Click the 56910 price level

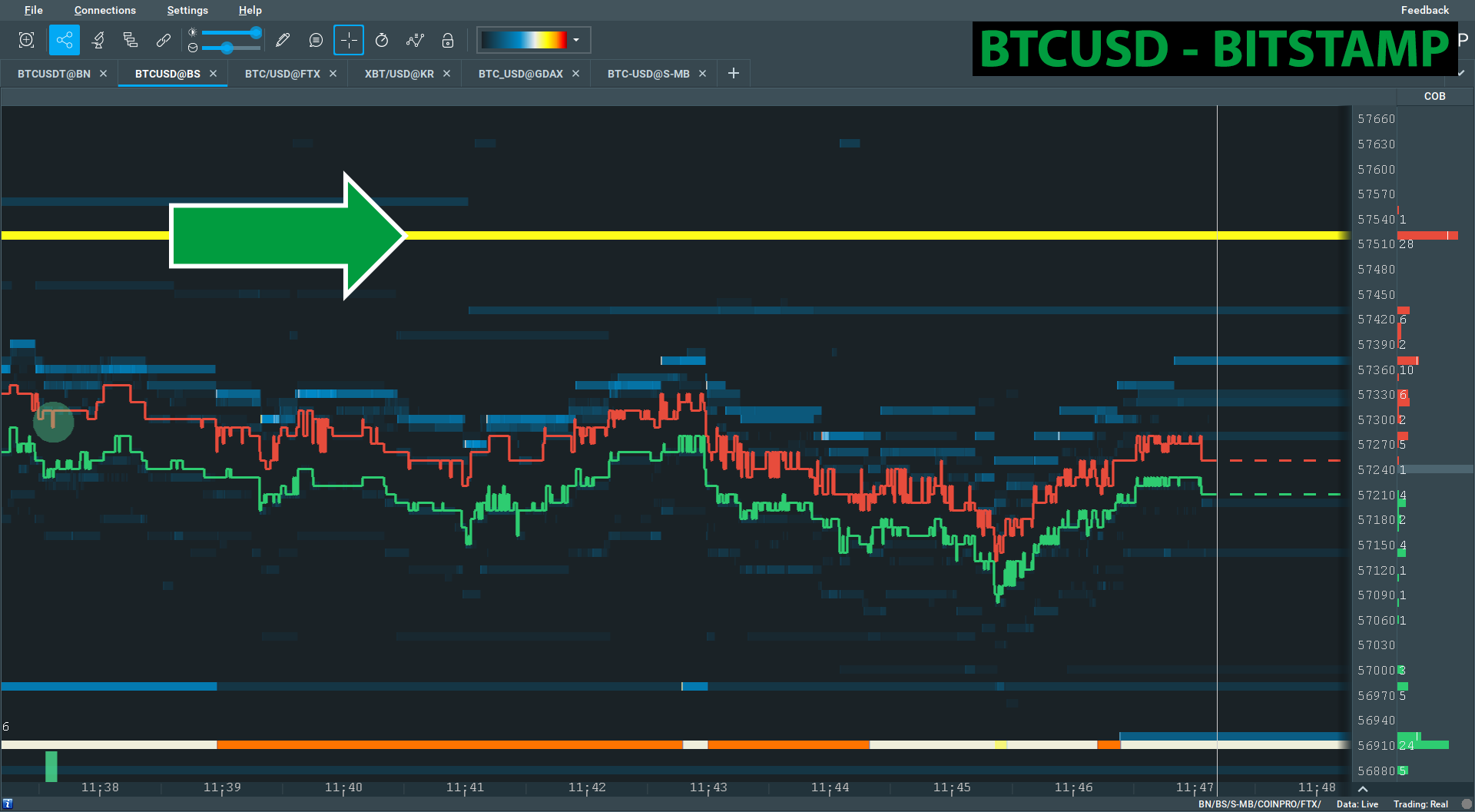(1376, 746)
